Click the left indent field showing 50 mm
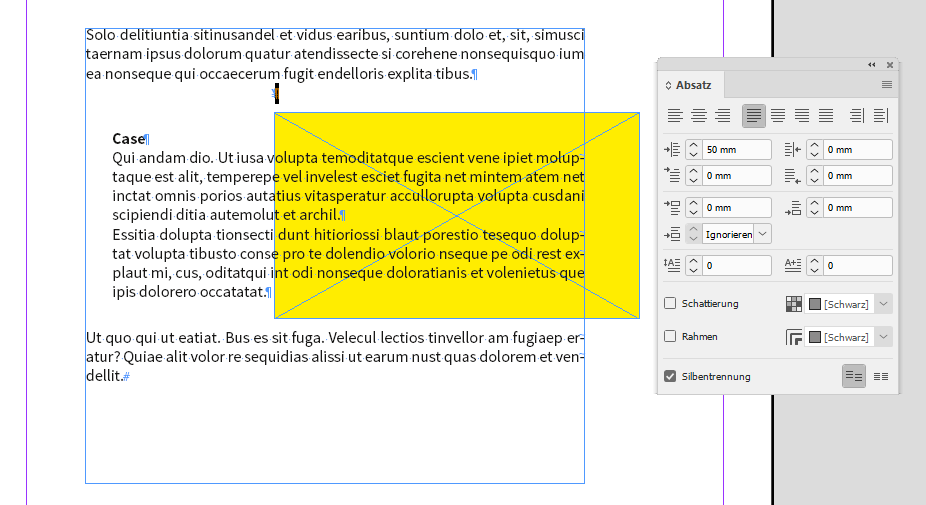Image resolution: width=926 pixels, height=505 pixels. click(736, 150)
